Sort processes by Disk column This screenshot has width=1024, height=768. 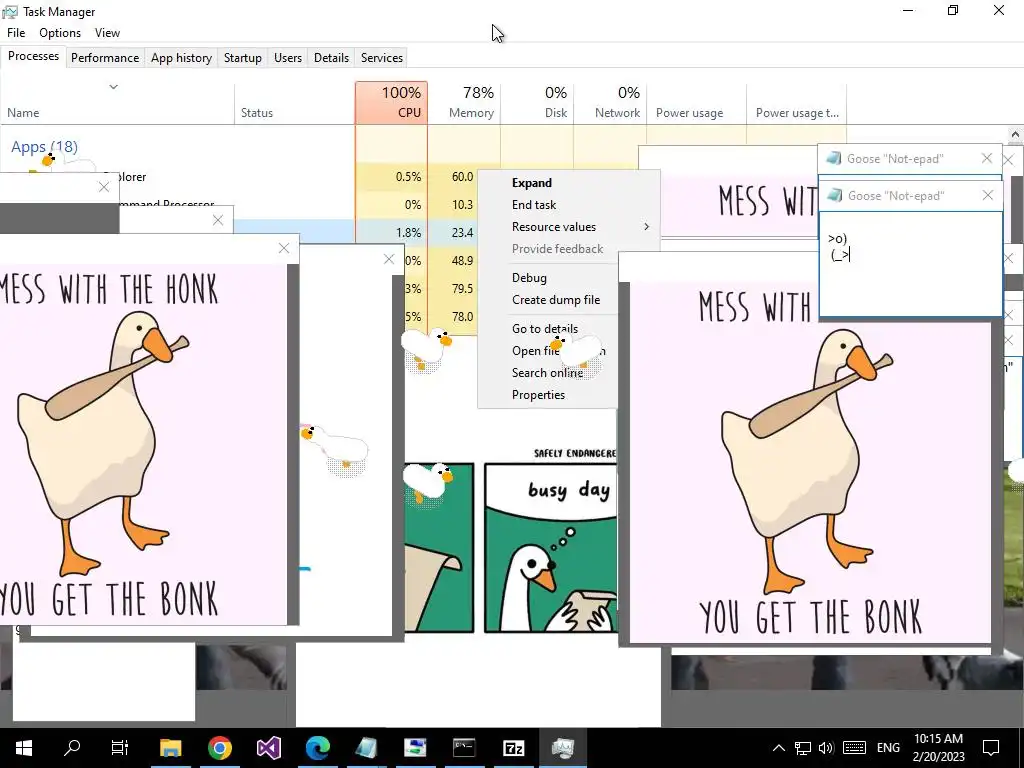(537, 103)
